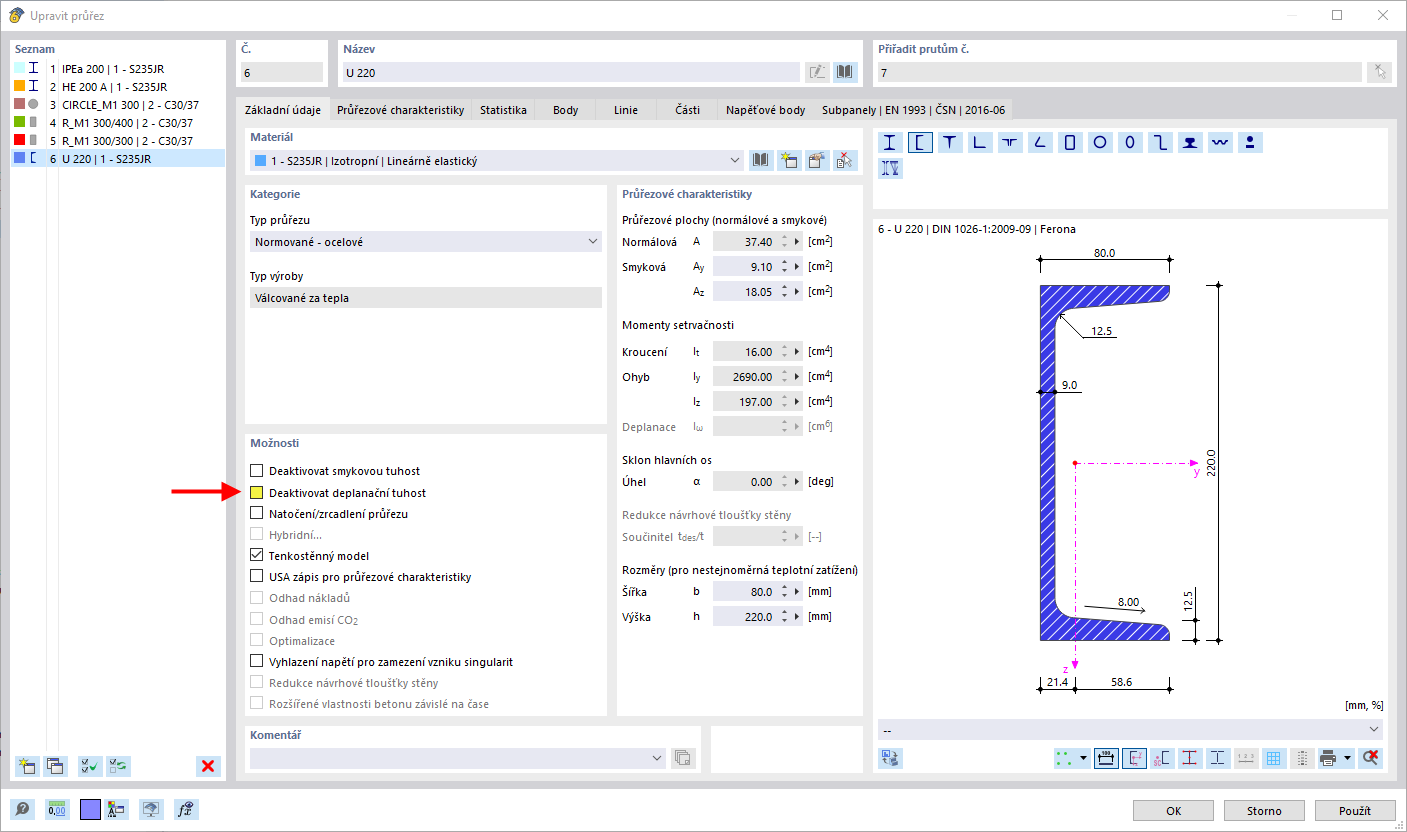1407x832 pixels.
Task: Click spinner arrows for Normálová A value
Action: coord(783,242)
